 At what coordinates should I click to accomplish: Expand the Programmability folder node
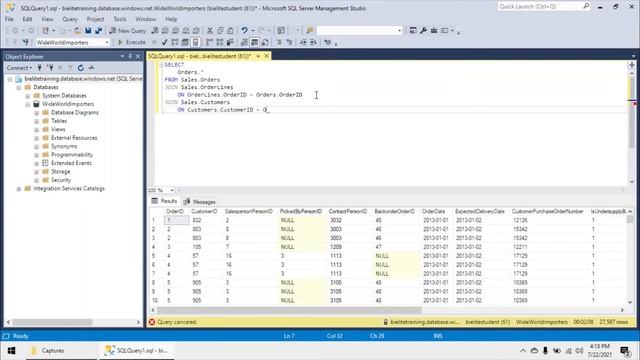coord(36,155)
